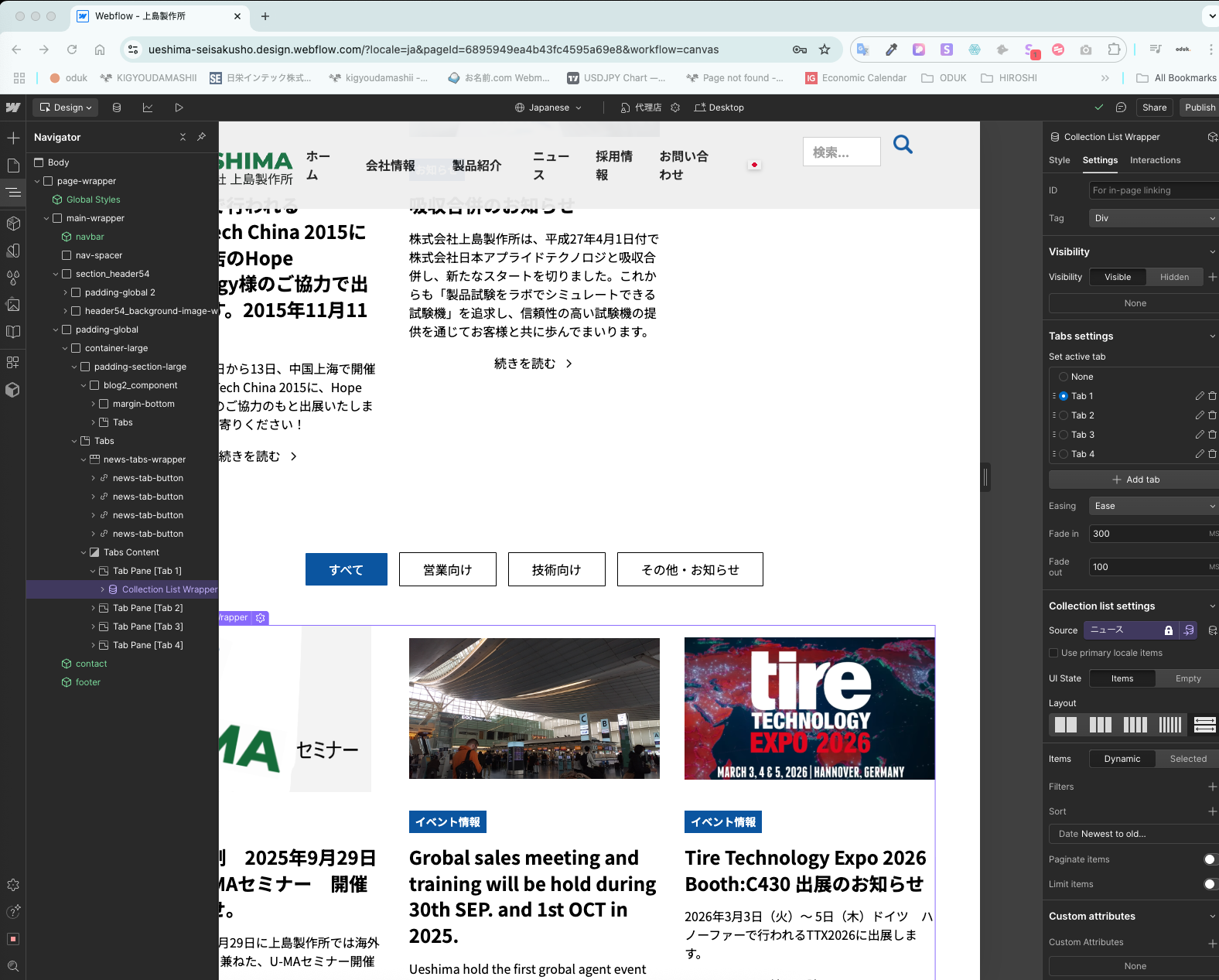Bookmark this page with the star icon

click(x=825, y=50)
